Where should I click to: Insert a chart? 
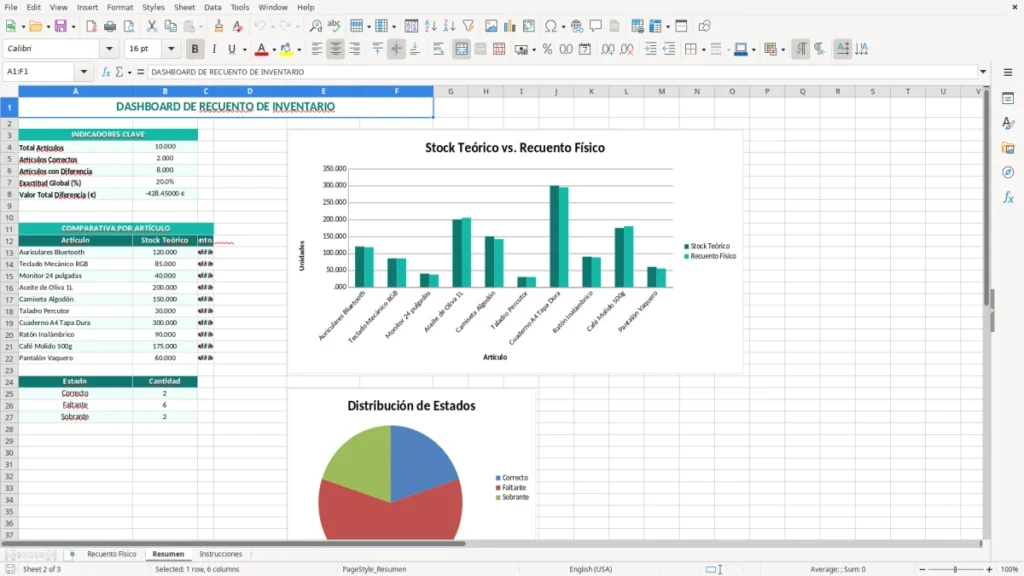510,26
